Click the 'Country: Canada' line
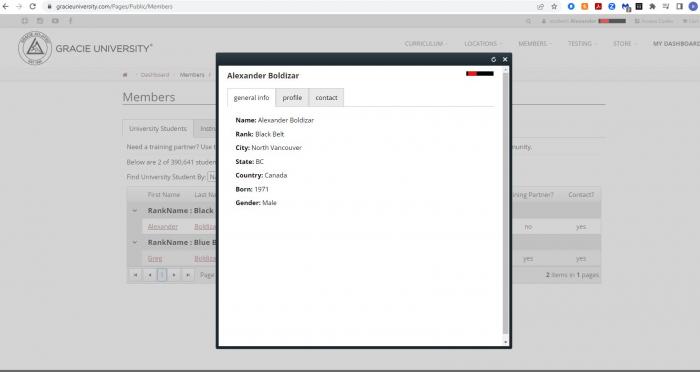This screenshot has width=700, height=372. click(x=261, y=176)
